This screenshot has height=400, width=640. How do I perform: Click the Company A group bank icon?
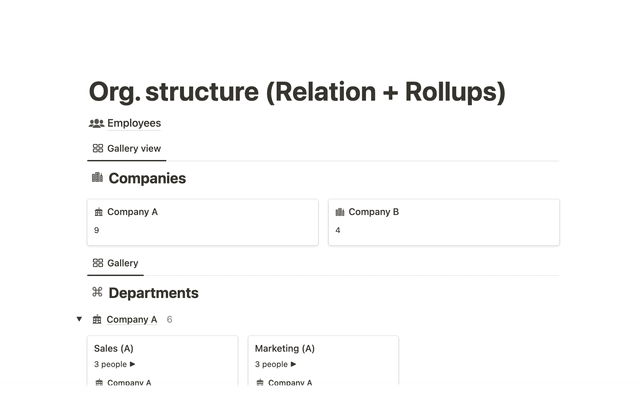[96, 320]
